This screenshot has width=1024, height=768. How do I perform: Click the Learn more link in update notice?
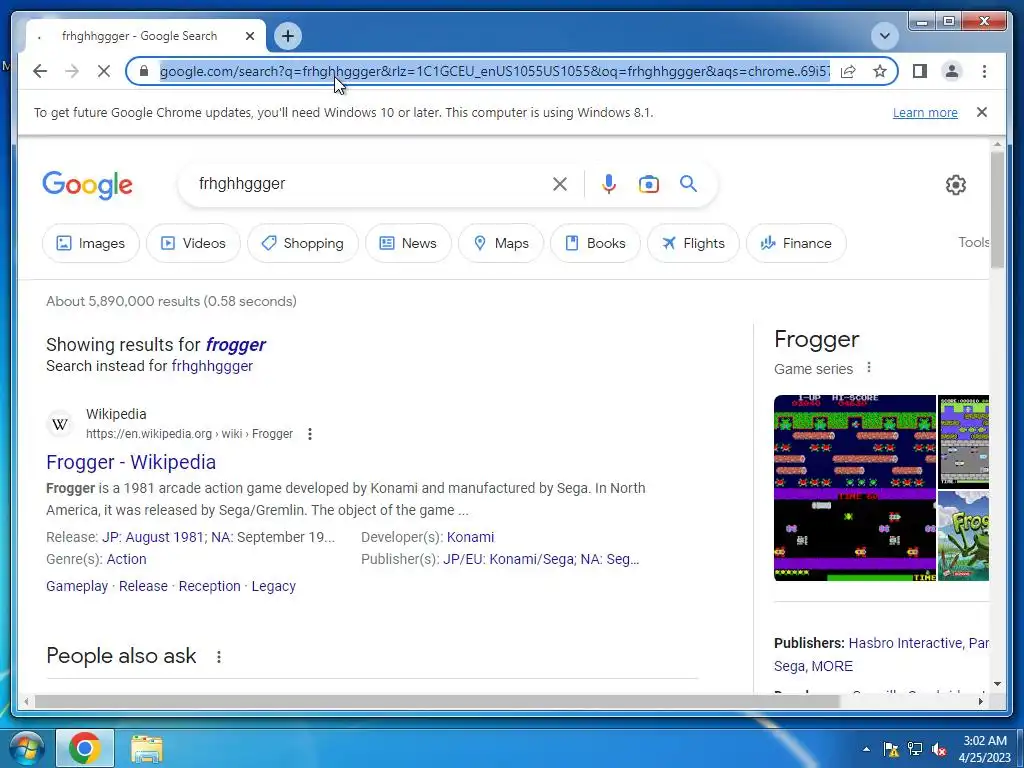tap(925, 112)
